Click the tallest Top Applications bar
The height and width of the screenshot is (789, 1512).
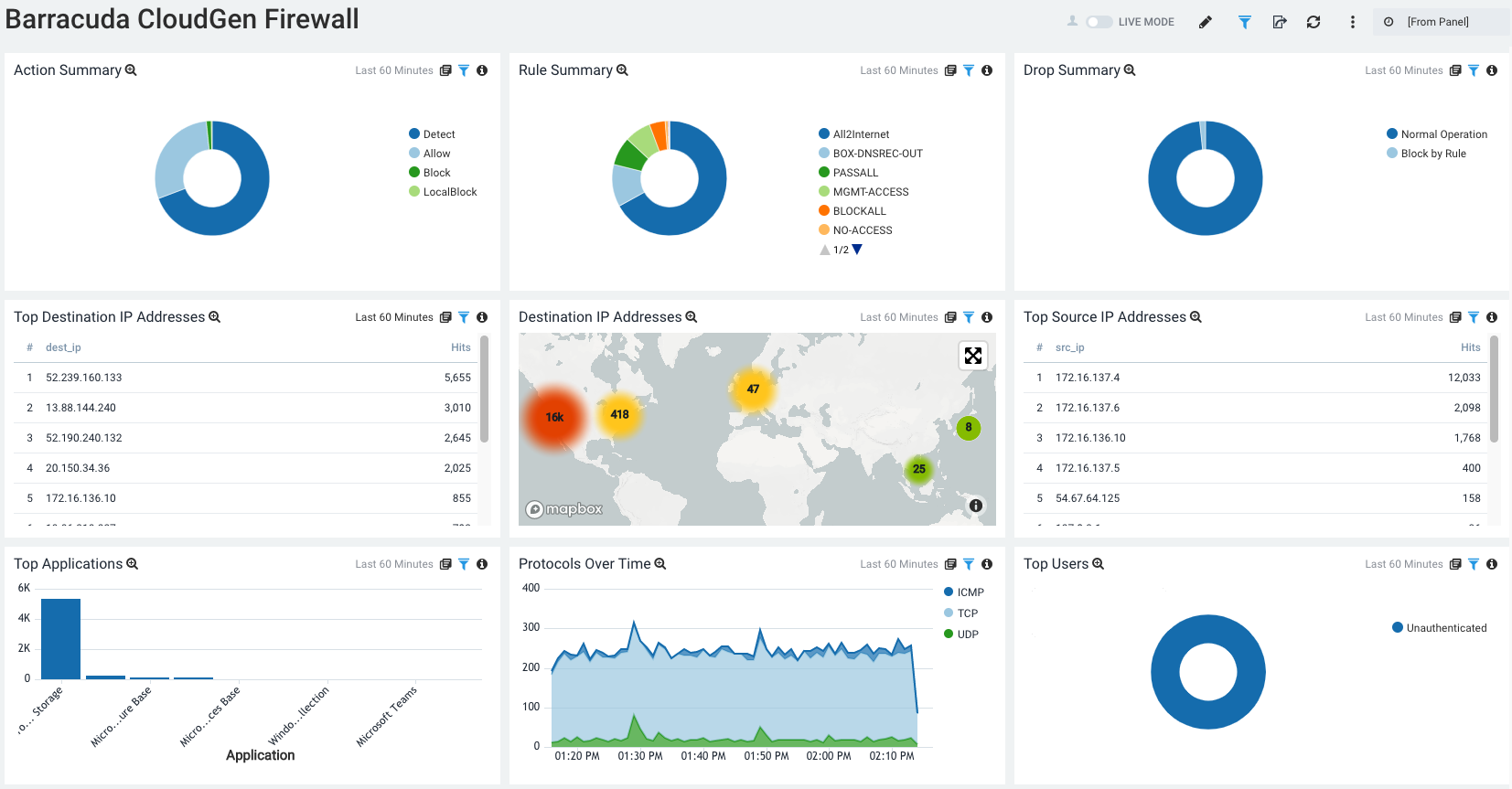[60, 639]
